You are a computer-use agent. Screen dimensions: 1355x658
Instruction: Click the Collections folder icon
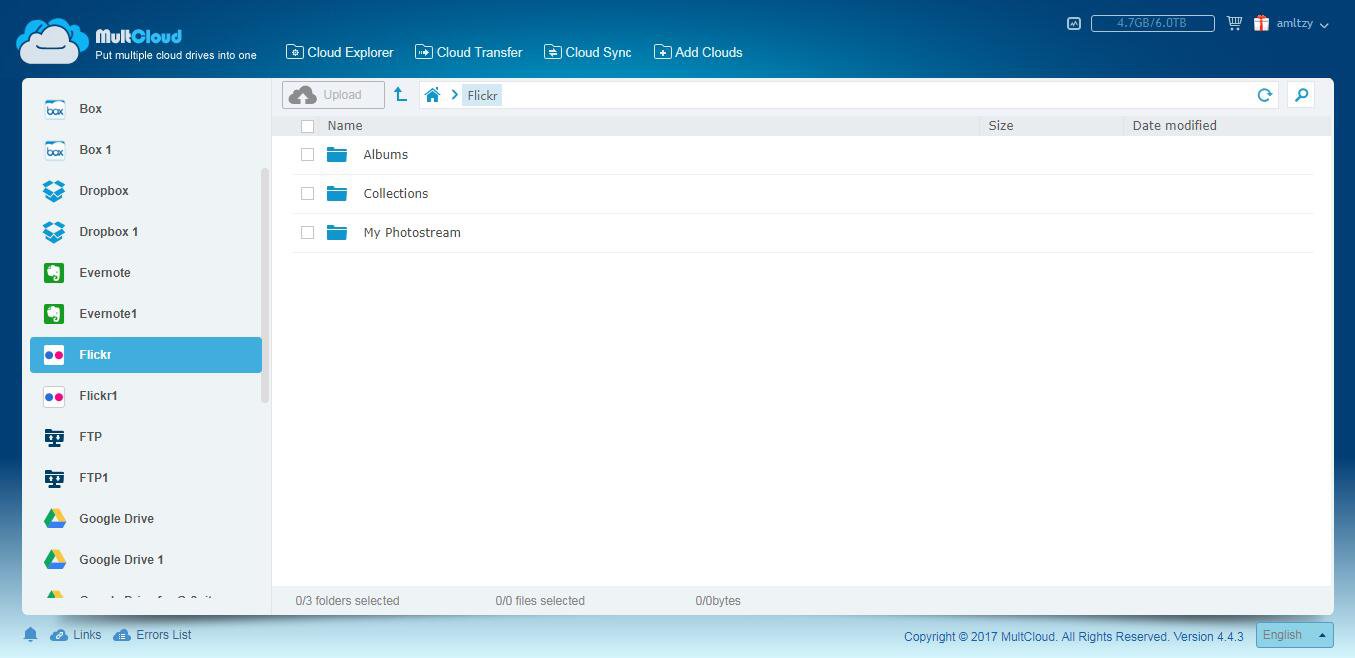(x=337, y=193)
